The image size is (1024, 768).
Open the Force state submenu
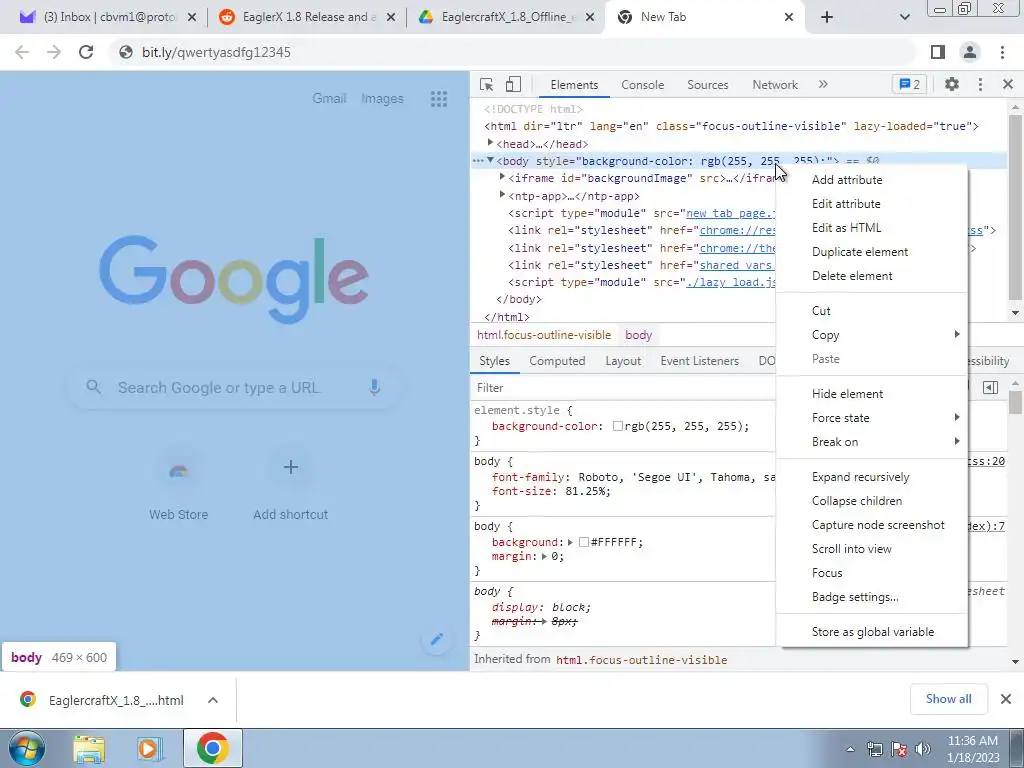point(872,418)
